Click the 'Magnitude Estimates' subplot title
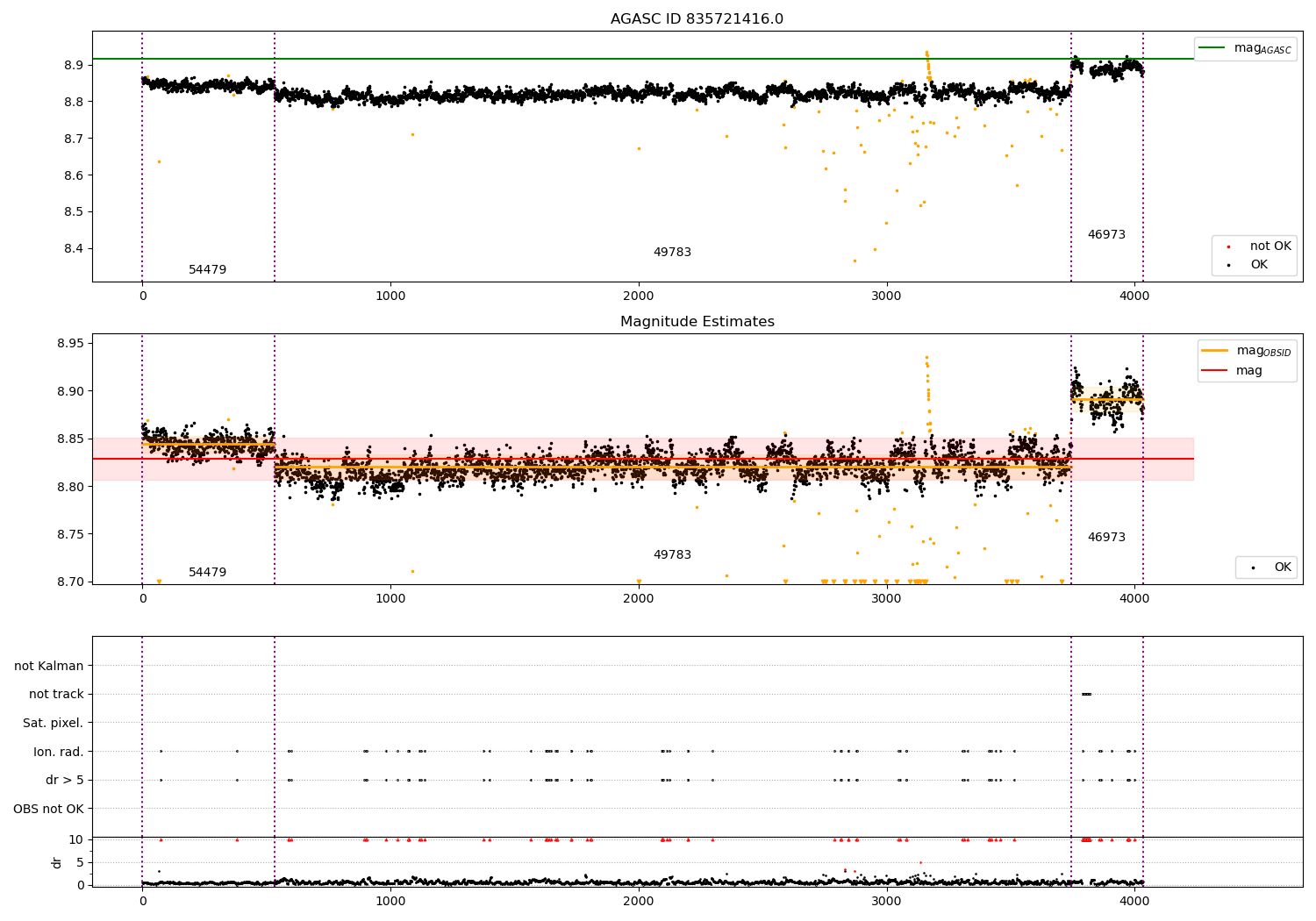This screenshot has width=1316, height=921. (697, 322)
